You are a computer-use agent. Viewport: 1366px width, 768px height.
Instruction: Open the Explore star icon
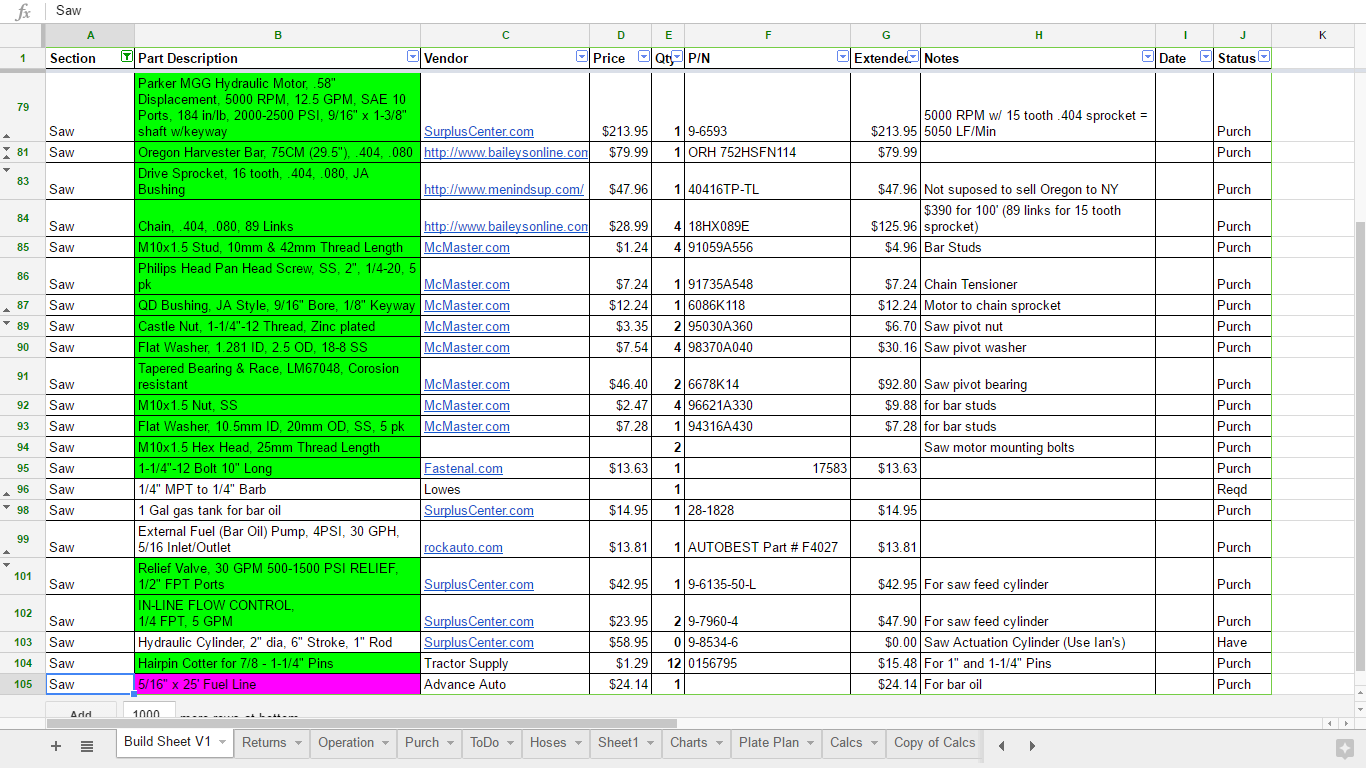(x=1345, y=747)
